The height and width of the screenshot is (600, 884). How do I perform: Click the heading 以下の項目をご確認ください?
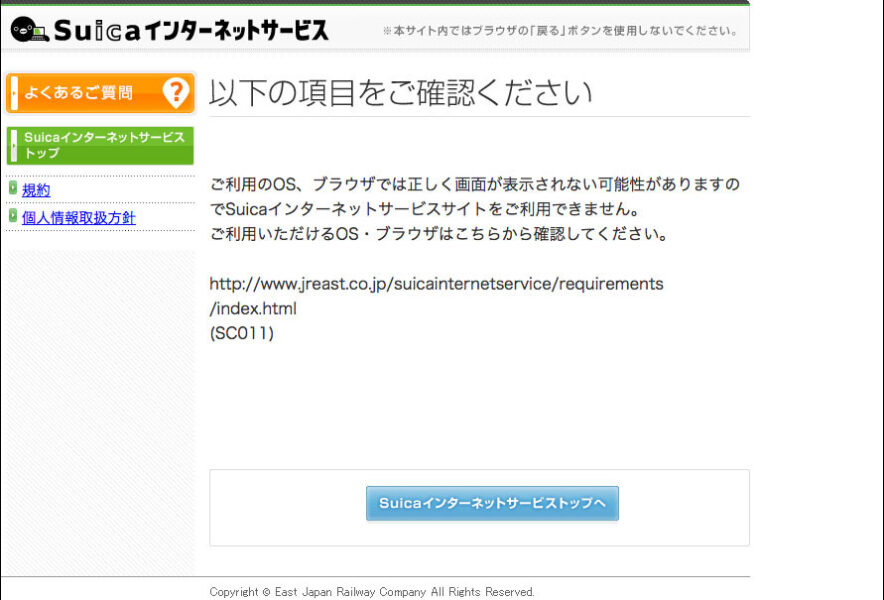tap(401, 92)
